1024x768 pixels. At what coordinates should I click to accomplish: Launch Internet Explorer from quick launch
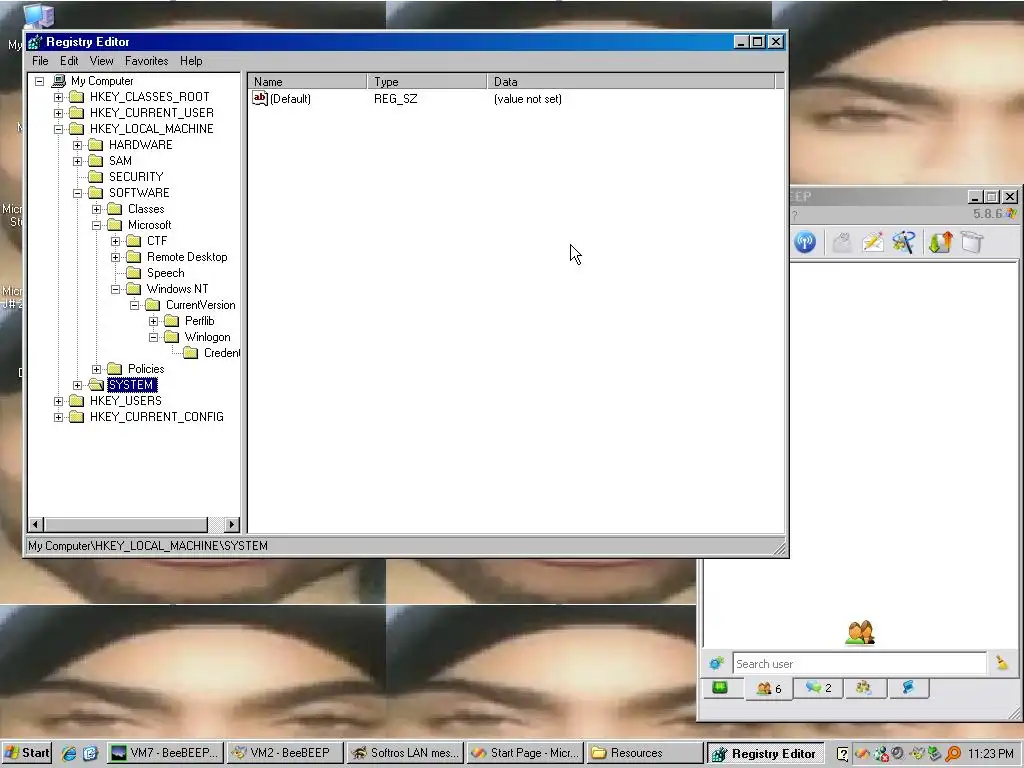coord(69,753)
